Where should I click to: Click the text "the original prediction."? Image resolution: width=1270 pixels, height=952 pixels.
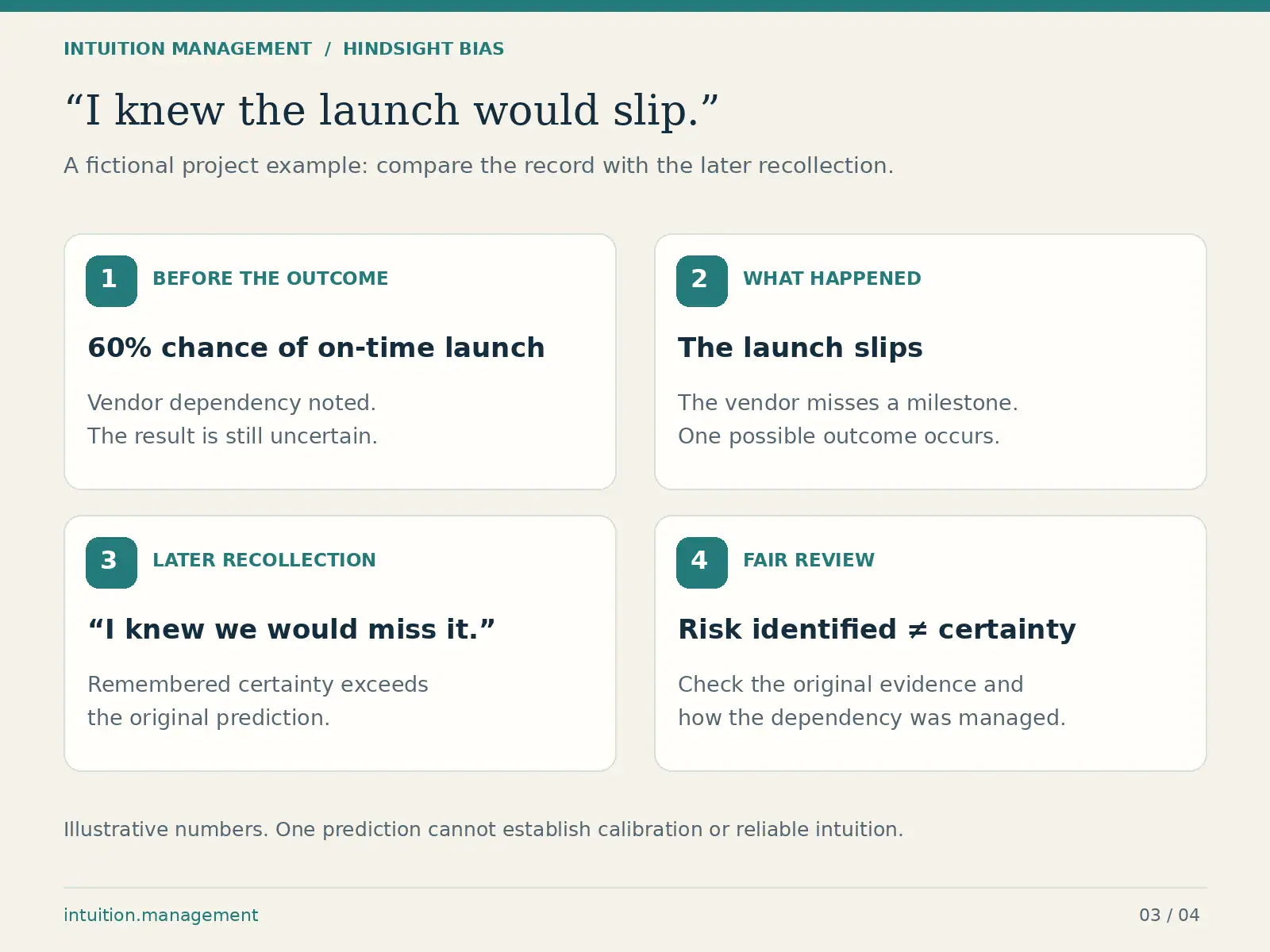(x=209, y=718)
